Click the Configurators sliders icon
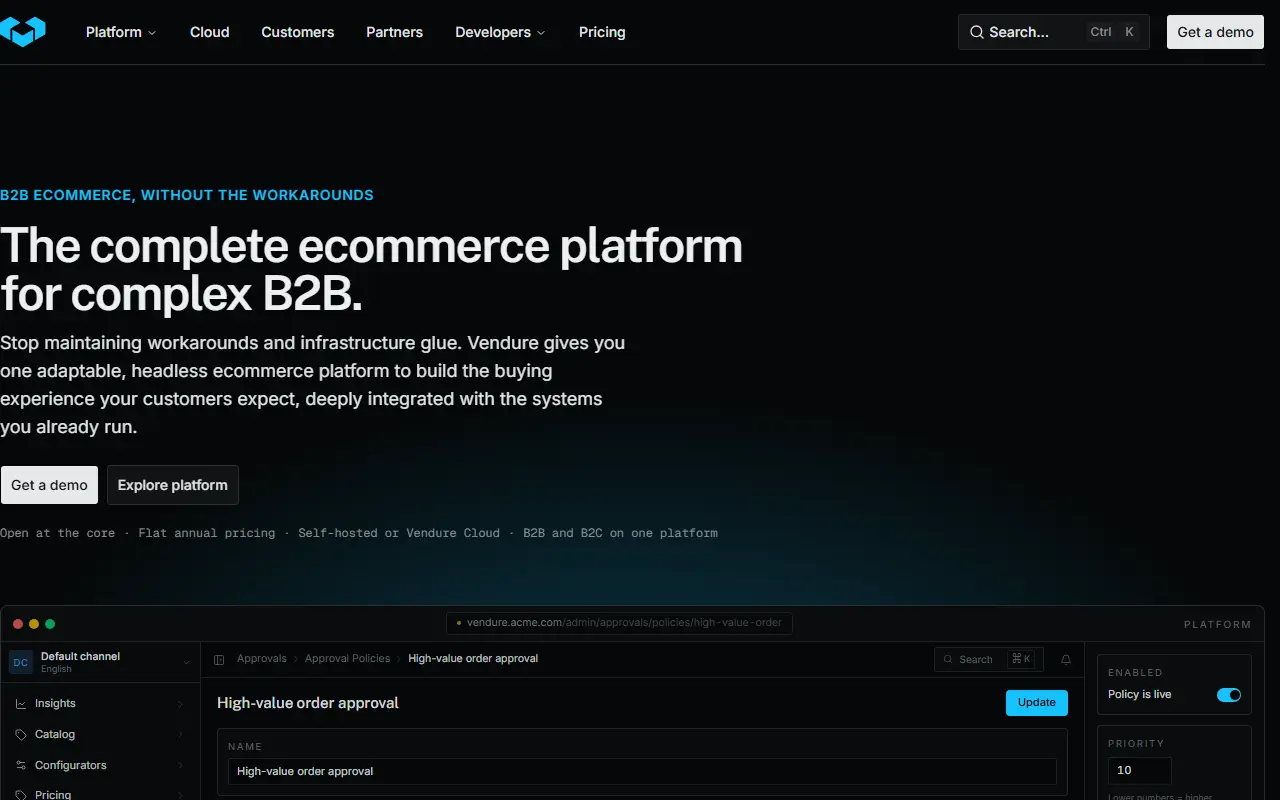The width and height of the screenshot is (1280, 800). (x=21, y=766)
